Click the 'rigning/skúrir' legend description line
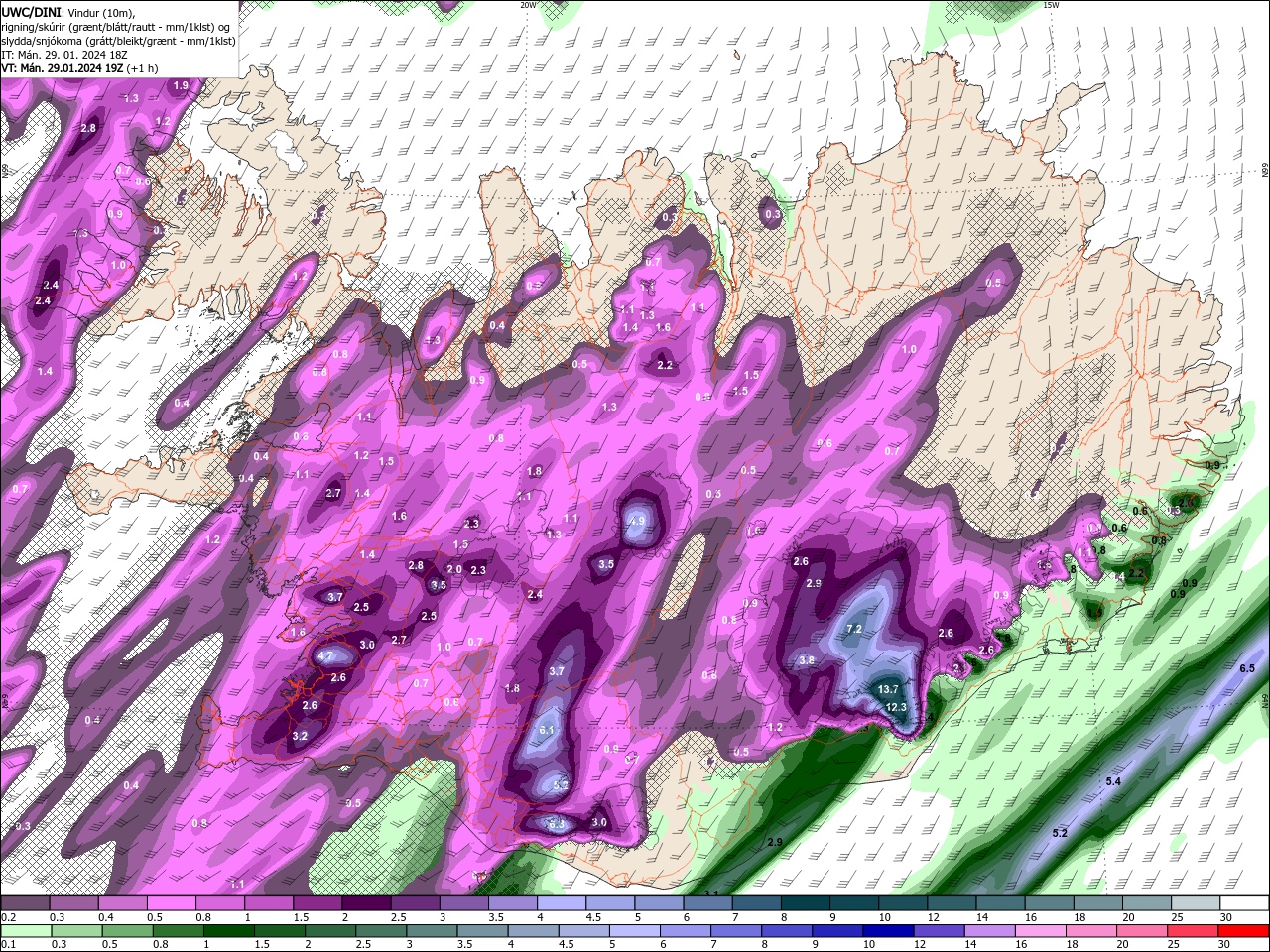 [x=115, y=26]
